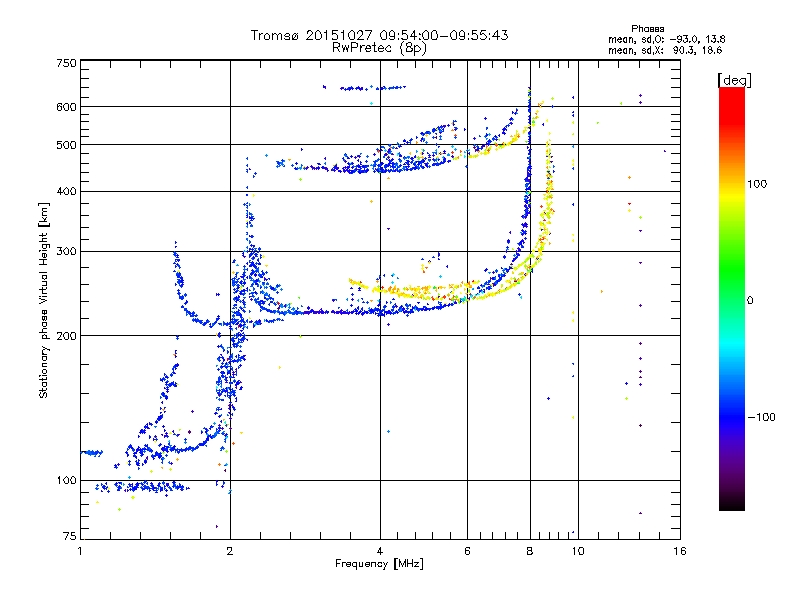Image resolution: width=800 pixels, height=600 pixels.
Task: Click the phase colorbar gradient
Action: pos(732,298)
